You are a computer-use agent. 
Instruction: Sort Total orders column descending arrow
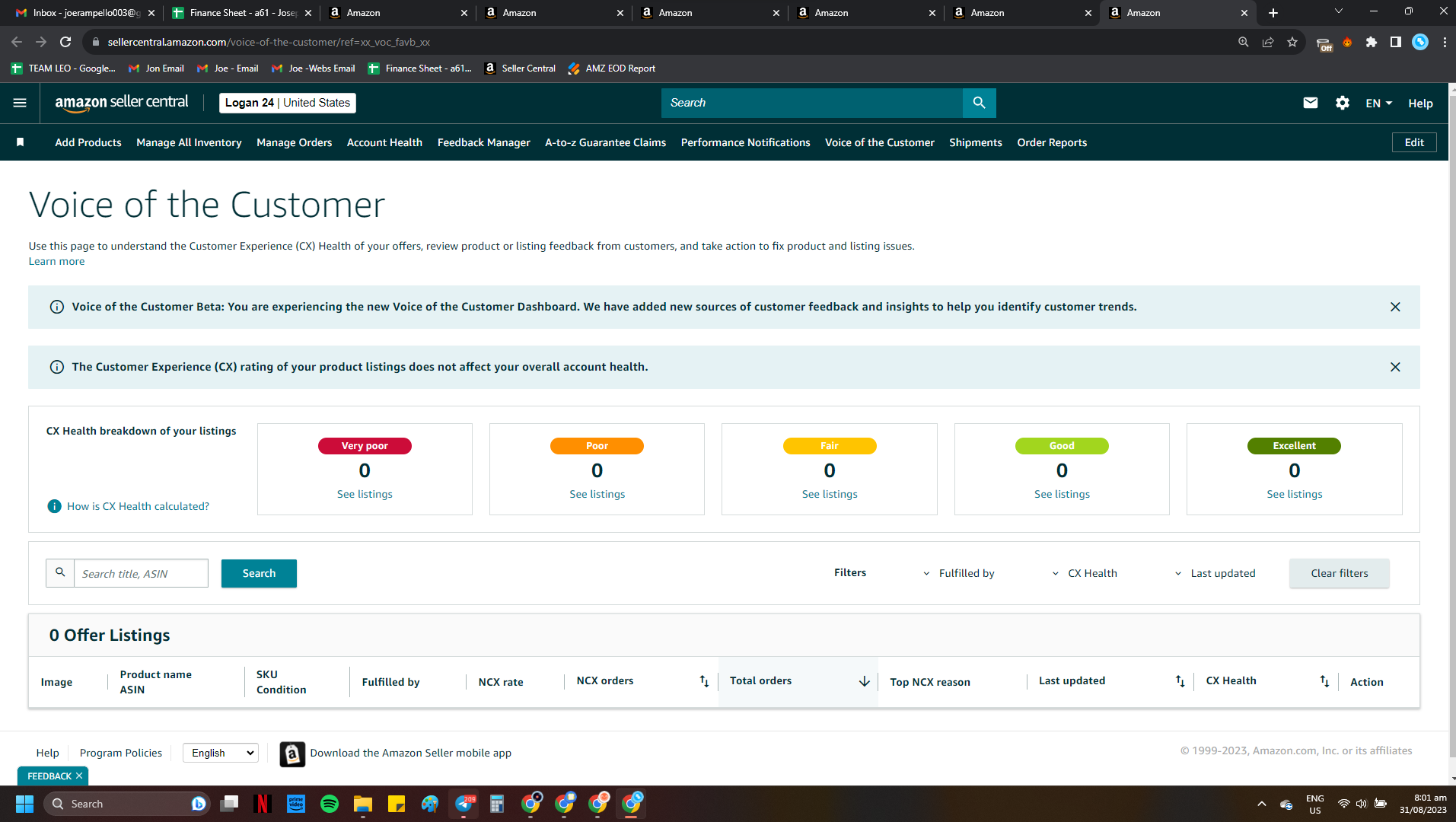864,681
